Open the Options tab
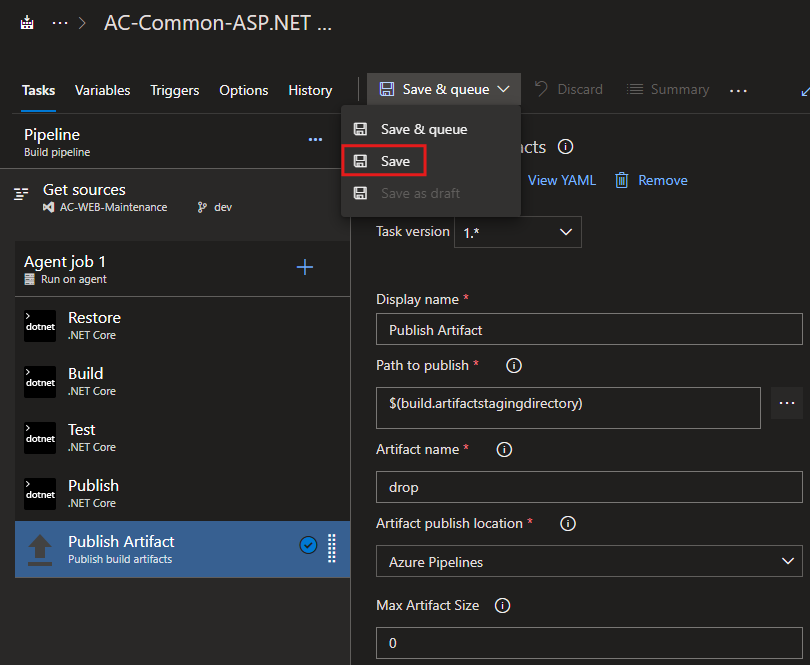Viewport: 810px width, 665px height. (244, 90)
